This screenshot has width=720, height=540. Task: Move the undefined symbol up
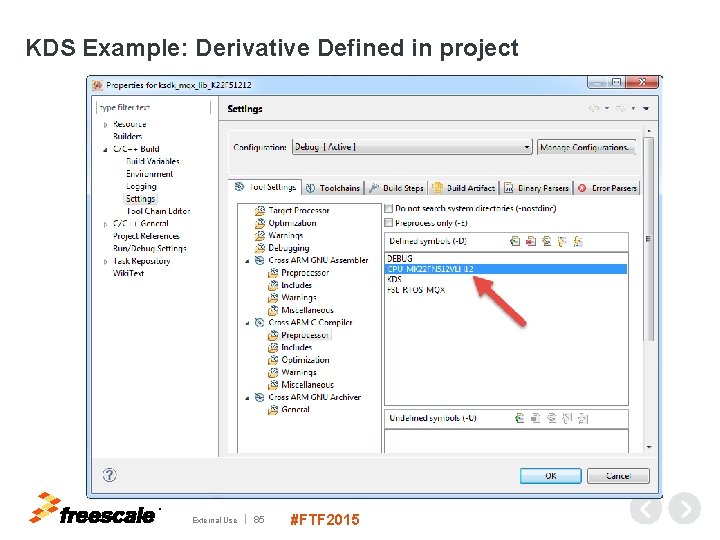pos(567,418)
